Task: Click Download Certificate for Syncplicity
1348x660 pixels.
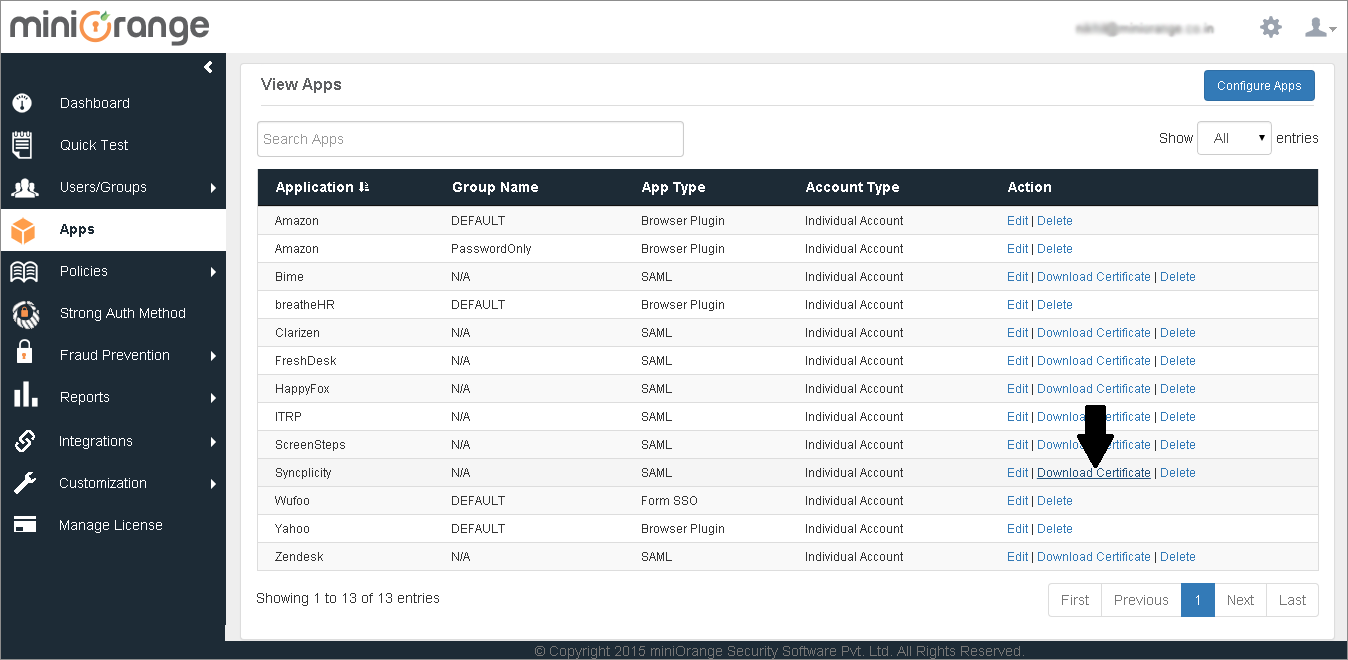Action: tap(1094, 473)
